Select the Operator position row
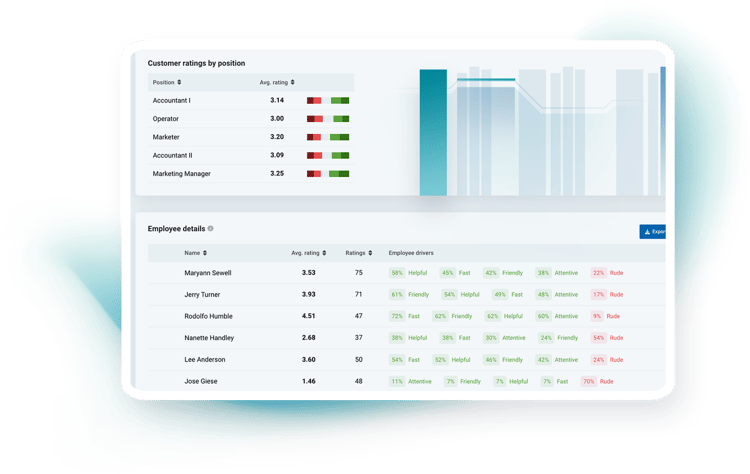The height and width of the screenshot is (474, 750). [251, 119]
